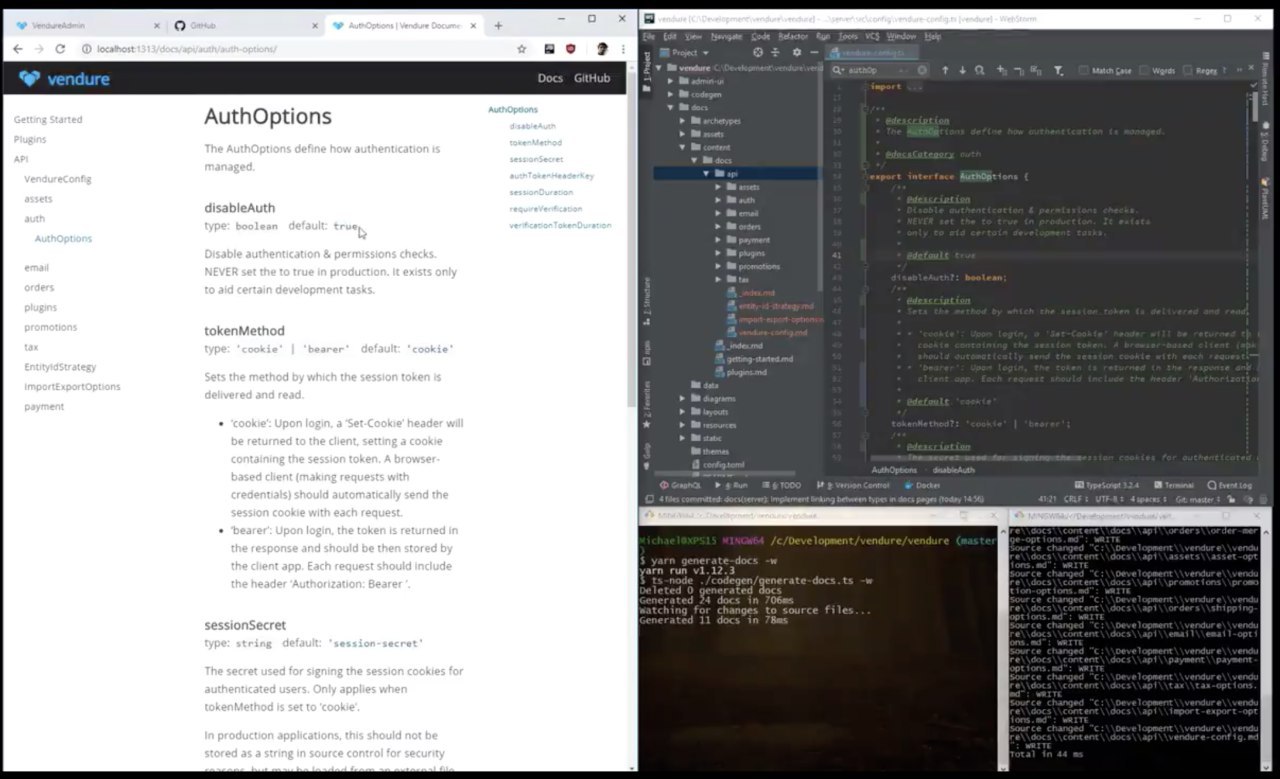Viewport: 1280px width, 779px height.
Task: Click the authOp search input
Action: (x=879, y=71)
